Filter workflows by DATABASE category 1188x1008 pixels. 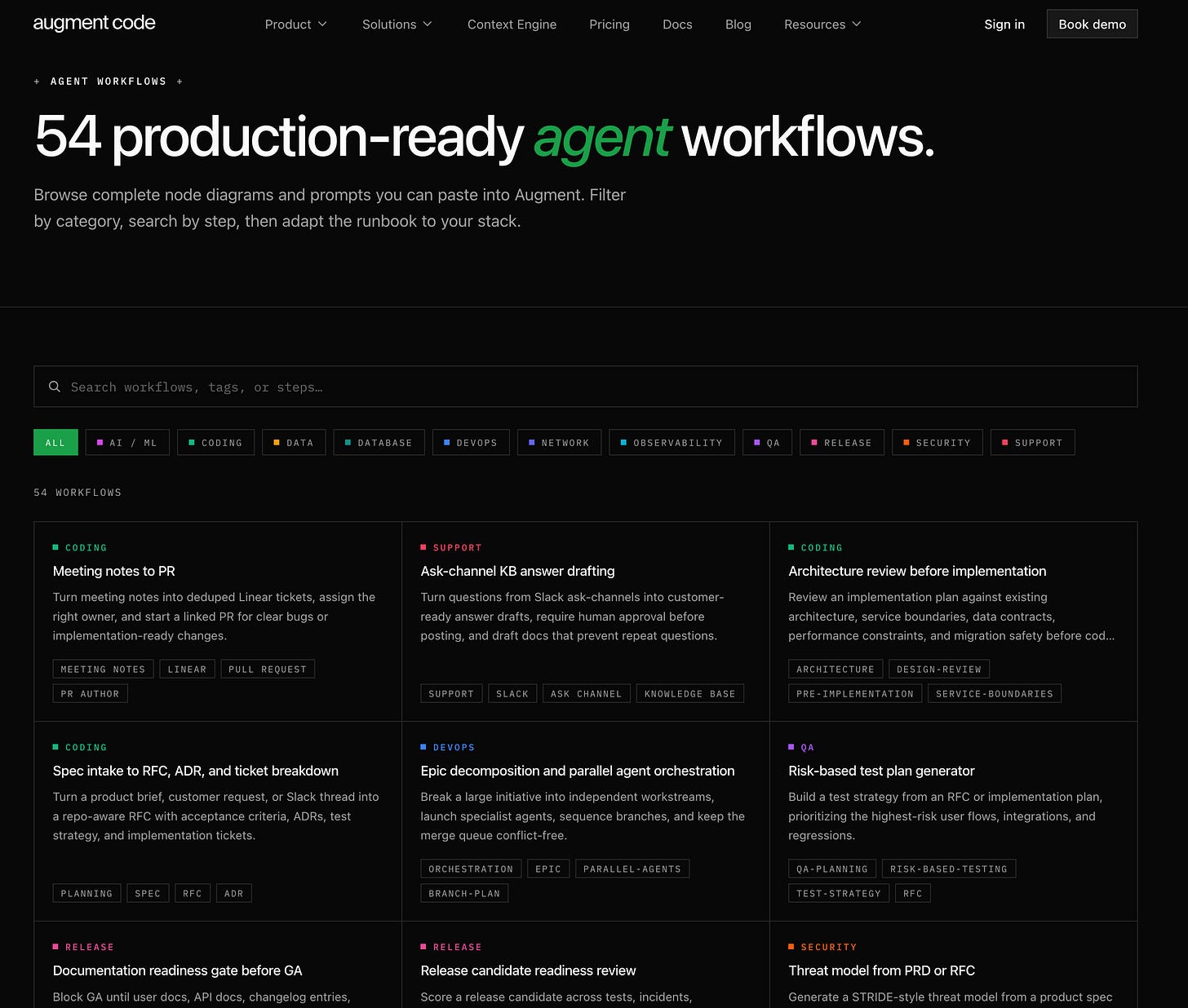pos(379,443)
